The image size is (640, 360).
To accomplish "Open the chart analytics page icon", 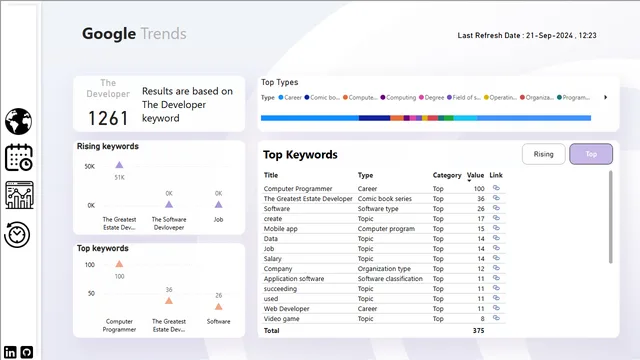I will [19, 195].
